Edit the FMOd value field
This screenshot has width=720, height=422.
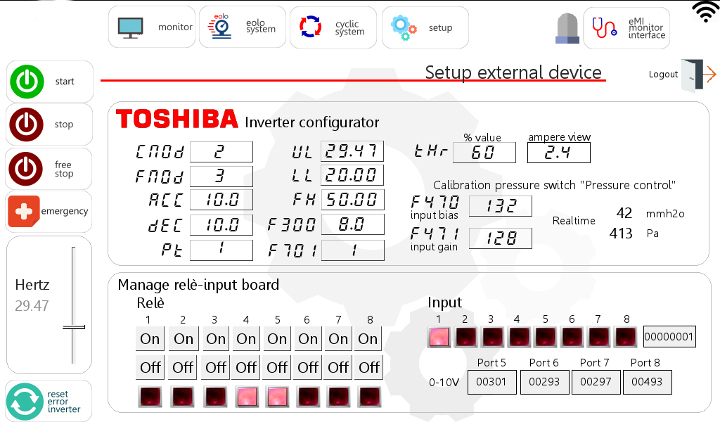tap(221, 176)
